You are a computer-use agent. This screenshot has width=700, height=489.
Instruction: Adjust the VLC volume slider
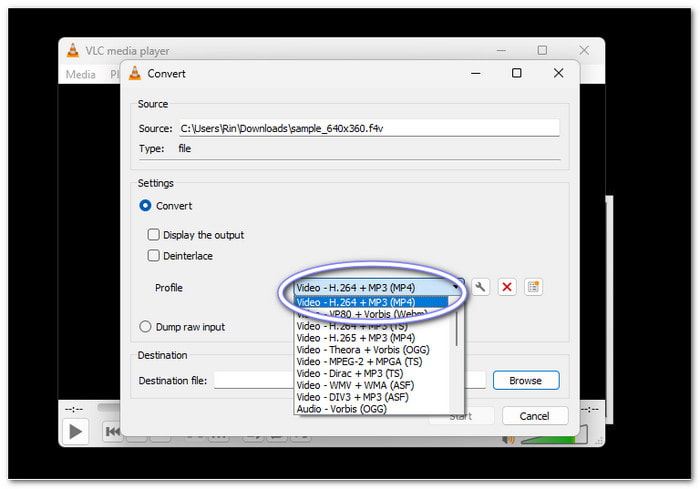(x=554, y=436)
